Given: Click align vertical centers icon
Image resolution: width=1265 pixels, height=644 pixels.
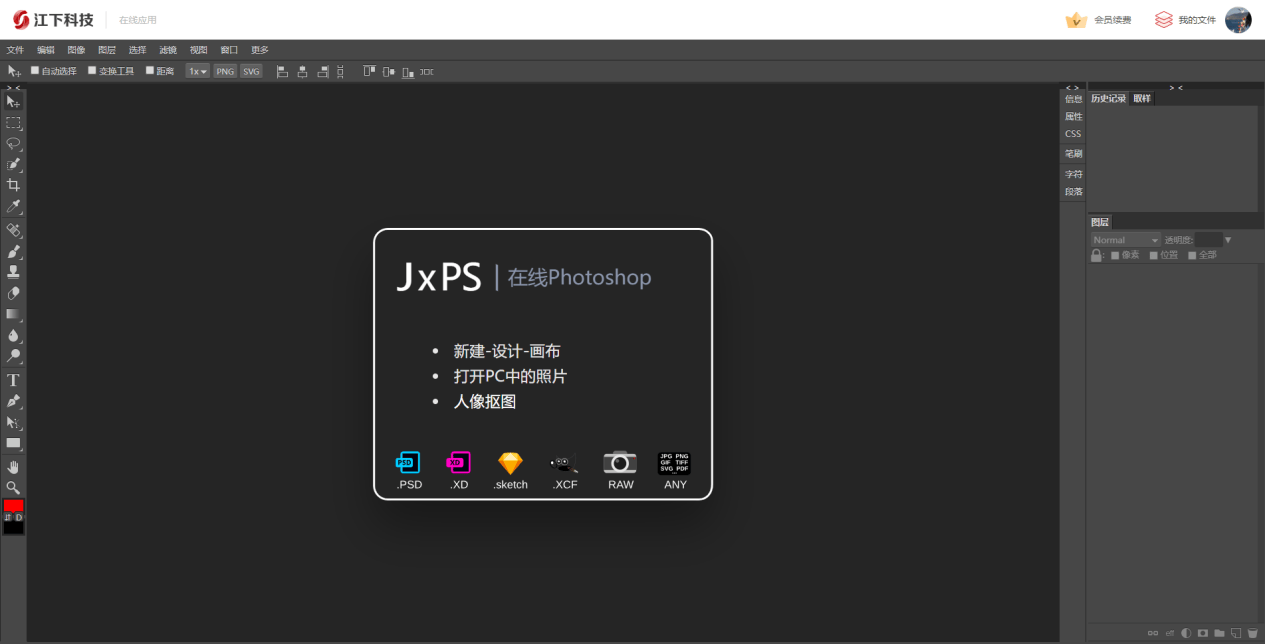Looking at the screenshot, I should (x=388, y=72).
